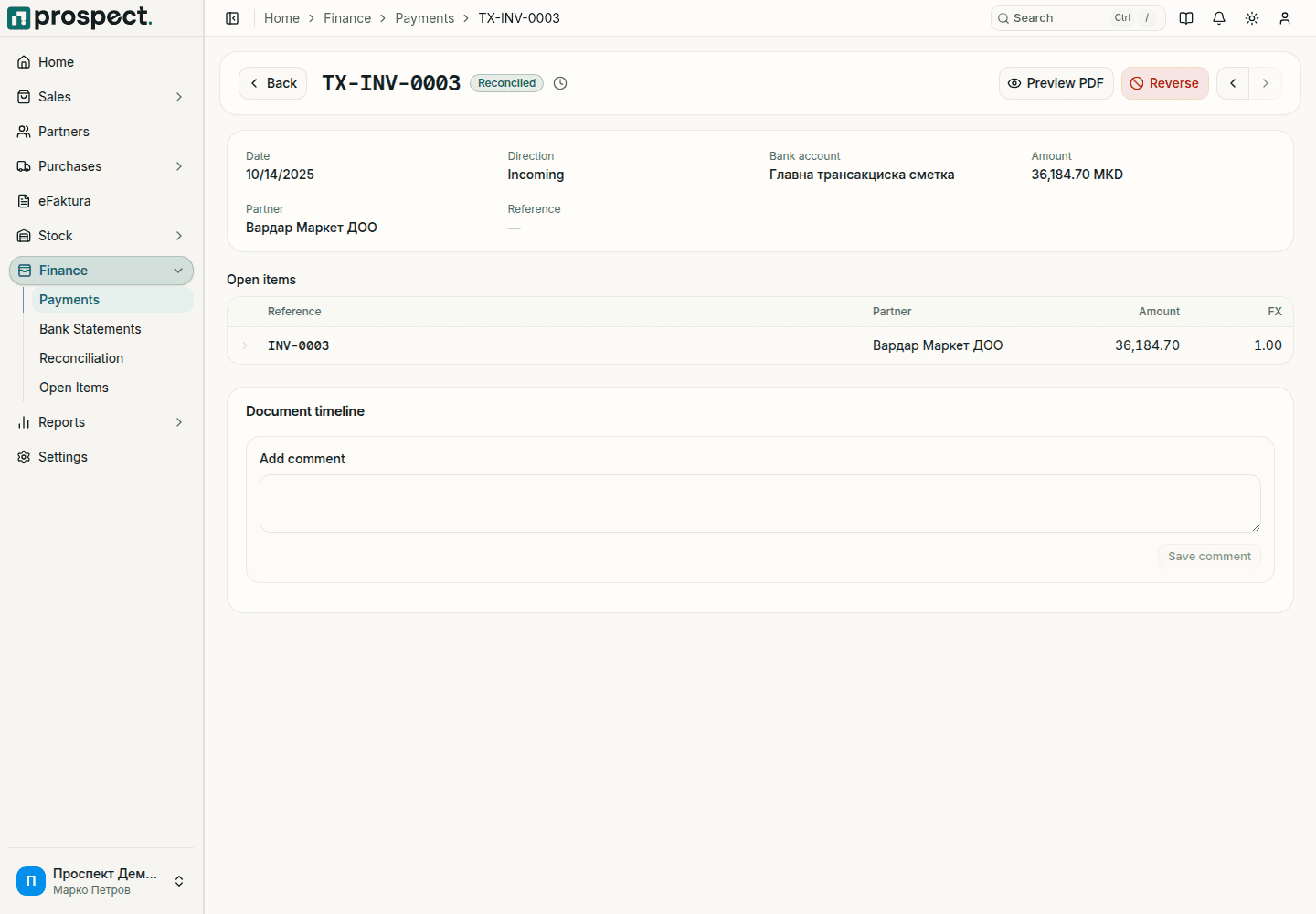Open Payments in sidebar
This screenshot has height=914, width=1316.
(112, 300)
